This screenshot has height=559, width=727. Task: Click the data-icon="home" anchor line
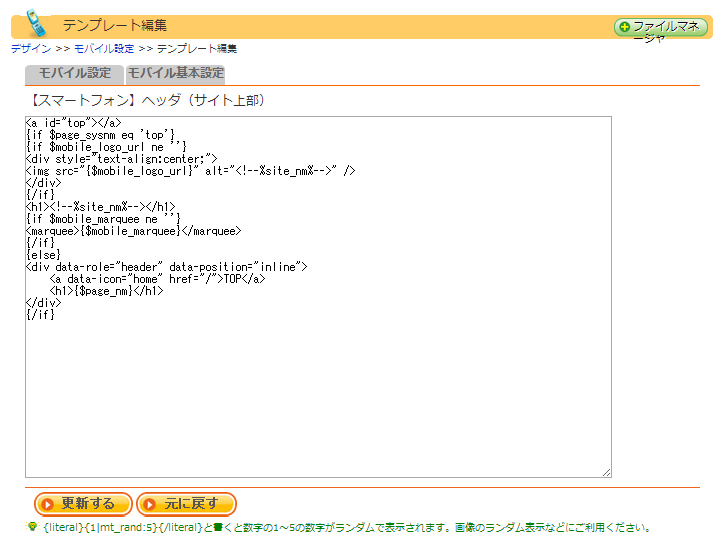click(x=158, y=279)
